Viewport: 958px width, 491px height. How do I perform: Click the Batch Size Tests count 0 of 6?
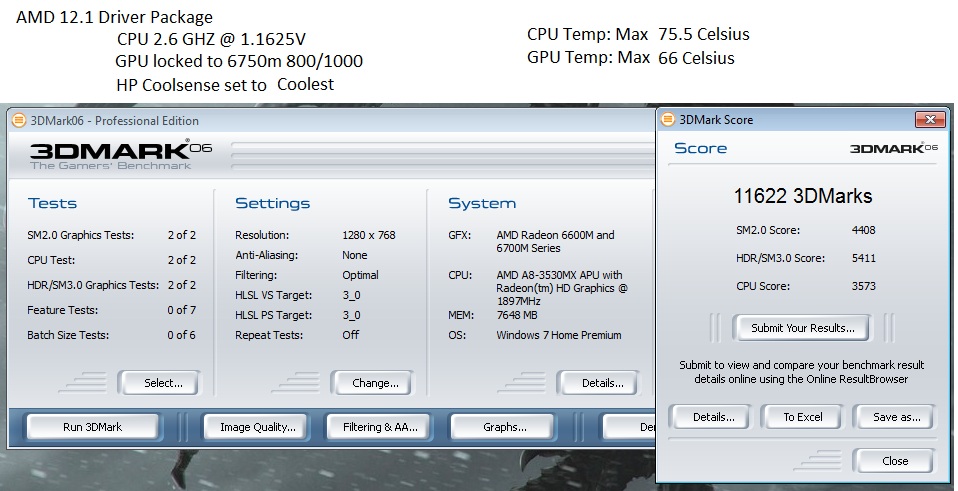(x=181, y=335)
